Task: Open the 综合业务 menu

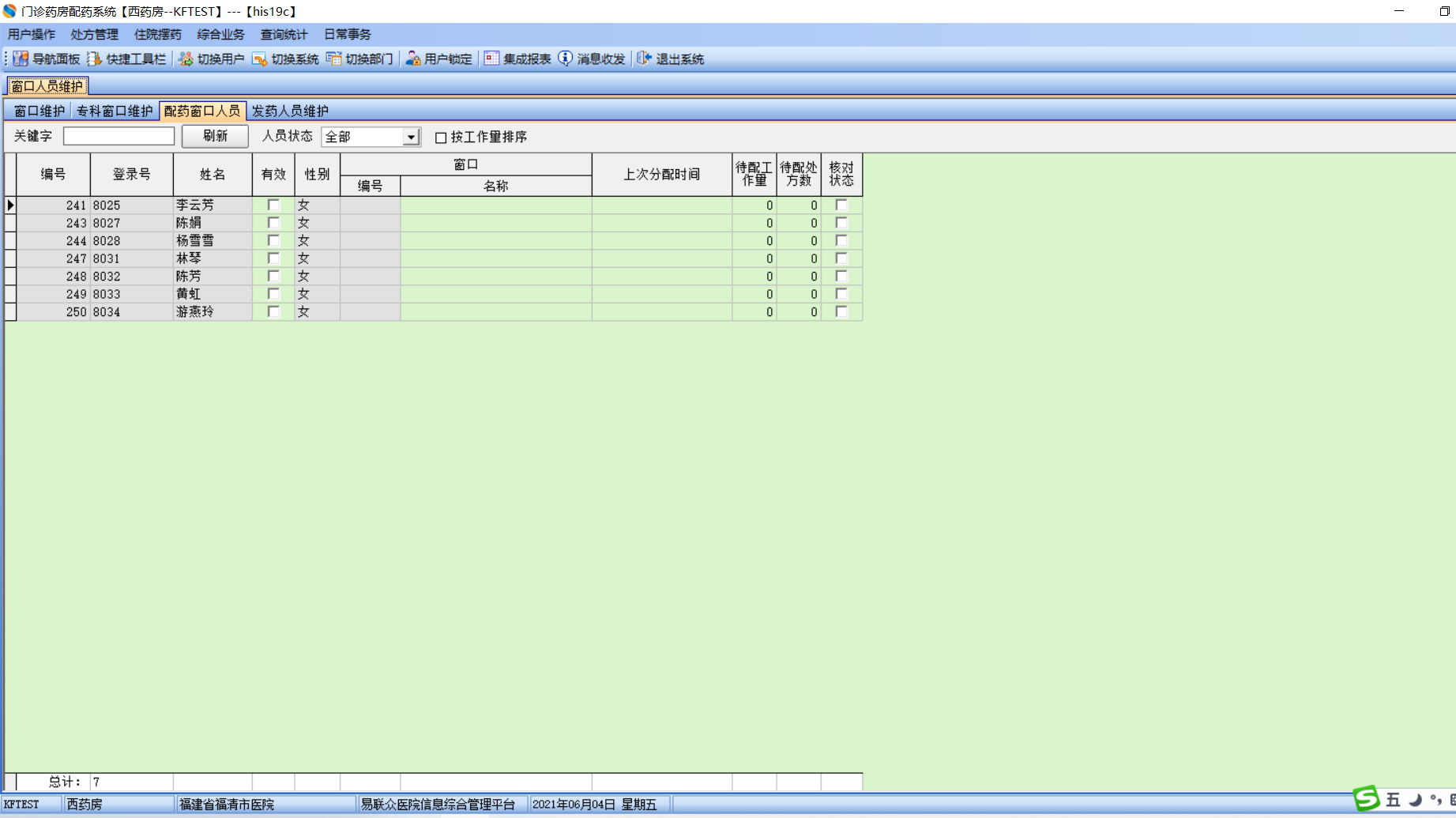Action: click(x=221, y=35)
